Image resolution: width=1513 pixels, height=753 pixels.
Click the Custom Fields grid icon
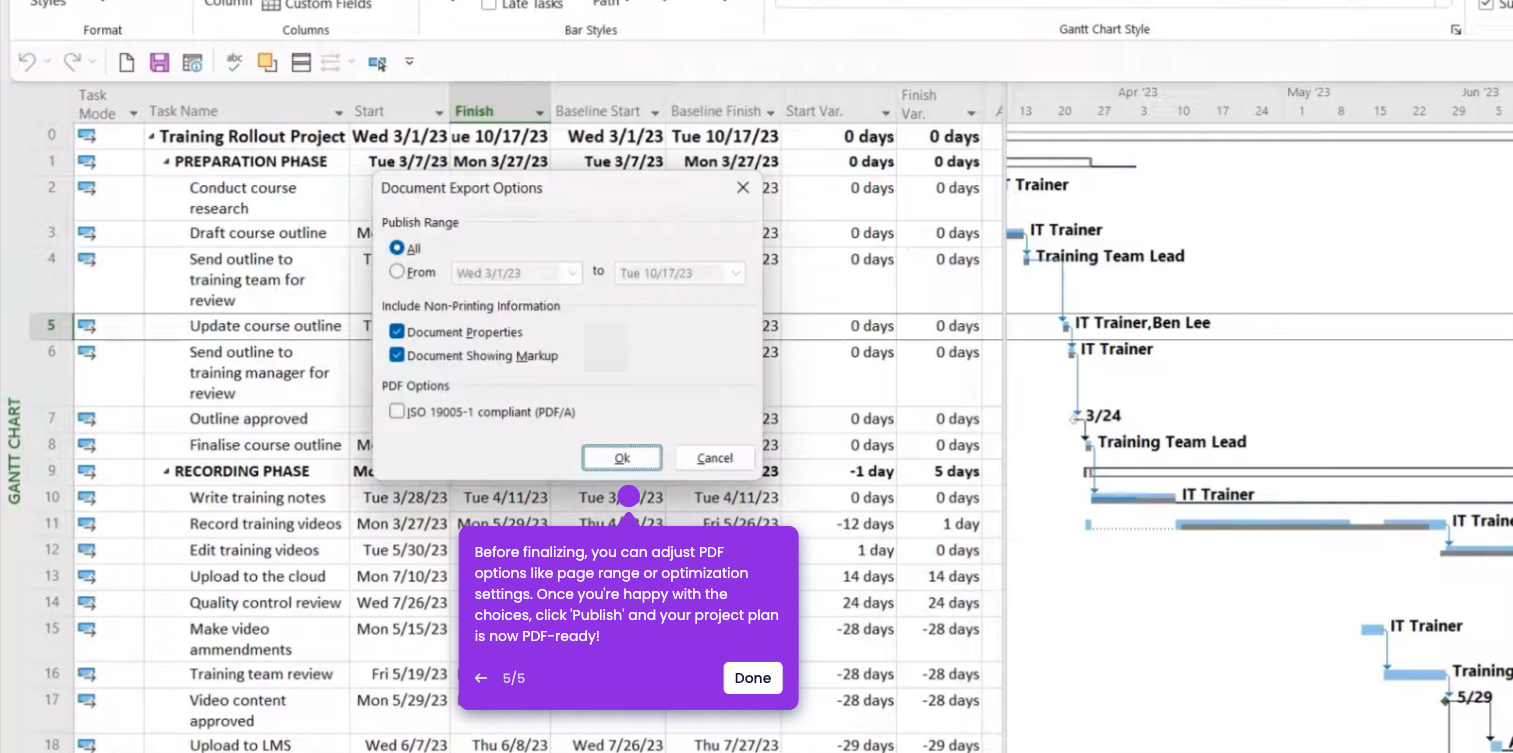(x=271, y=5)
